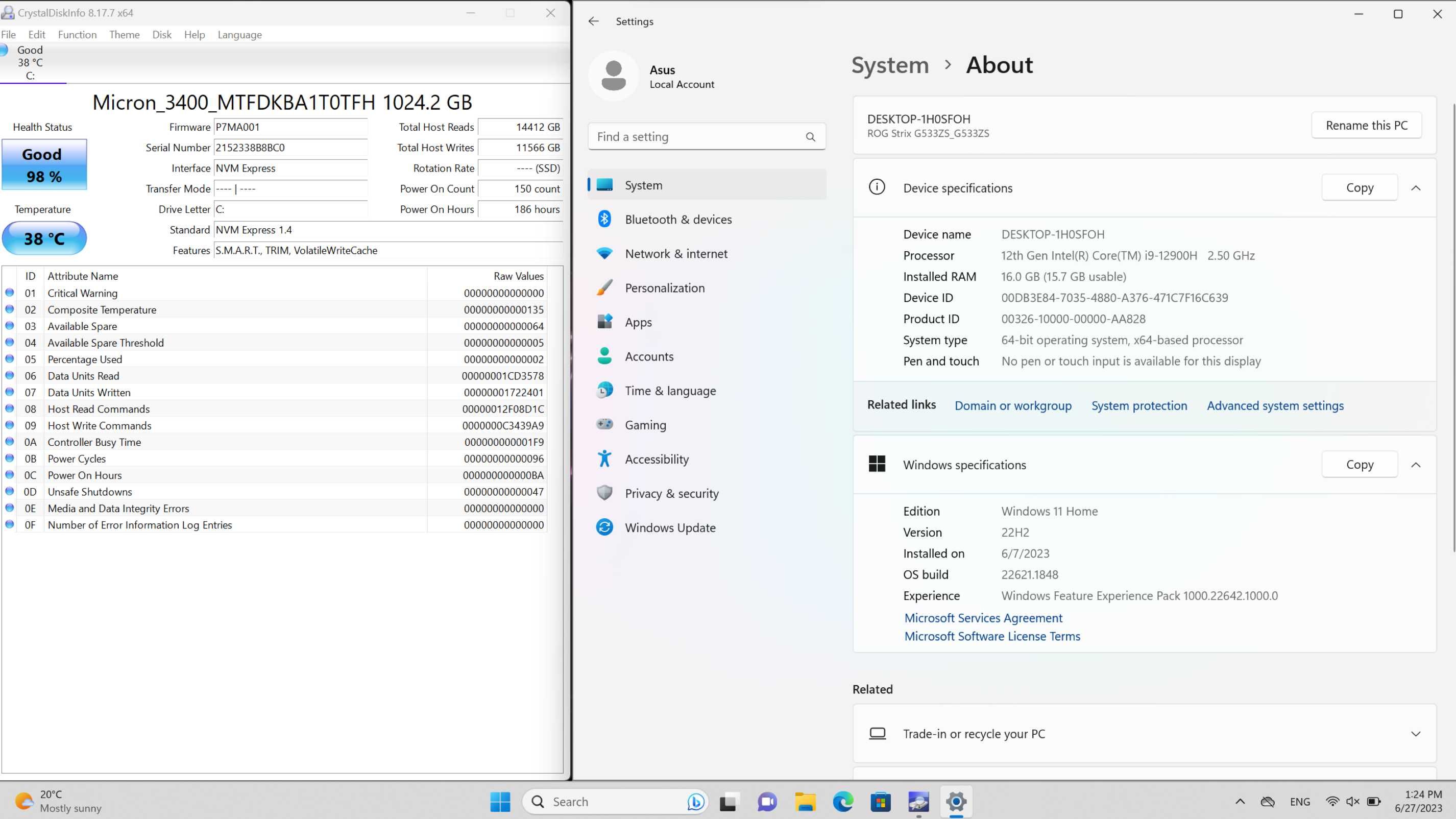The height and width of the screenshot is (819, 1456).
Task: Collapse the Windows specifications section
Action: click(x=1415, y=465)
